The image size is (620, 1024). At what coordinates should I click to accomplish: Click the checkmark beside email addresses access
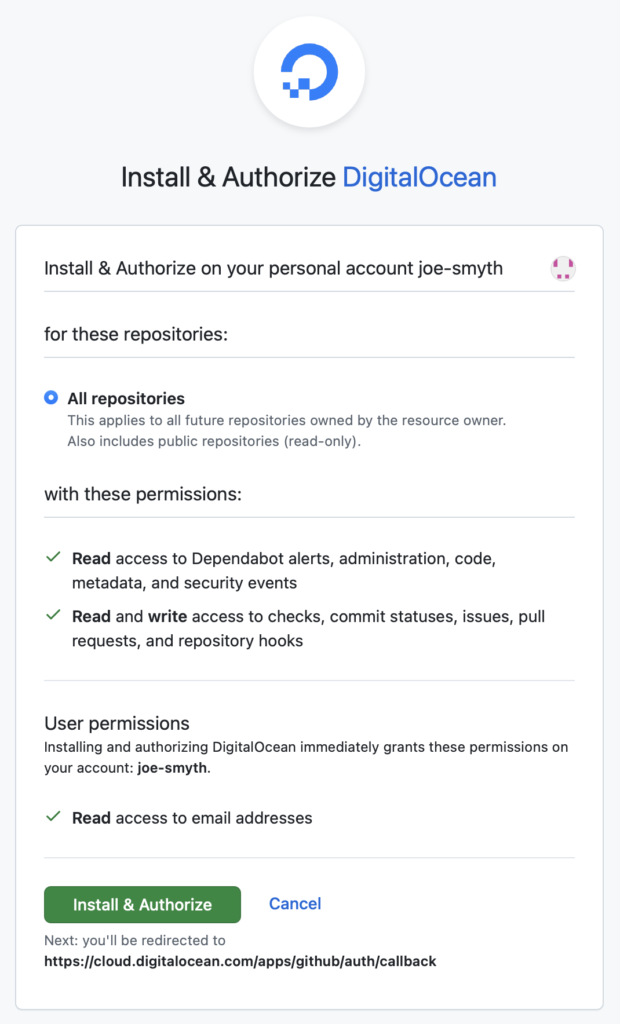(54, 816)
